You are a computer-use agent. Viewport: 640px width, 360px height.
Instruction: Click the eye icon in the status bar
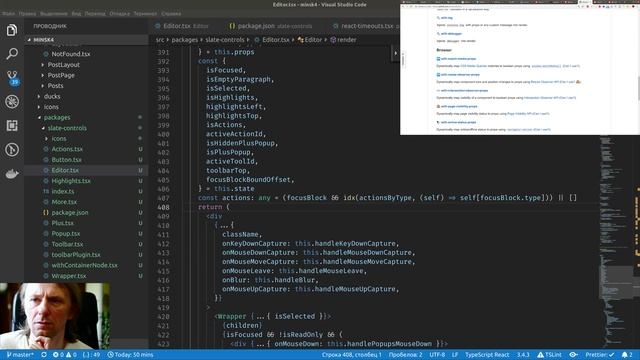pyautogui.click(x=573, y=355)
